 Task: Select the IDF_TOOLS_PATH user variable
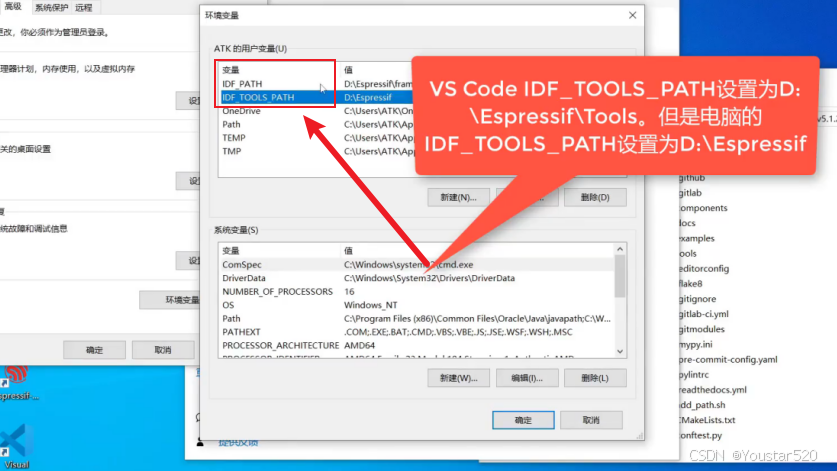(317, 97)
